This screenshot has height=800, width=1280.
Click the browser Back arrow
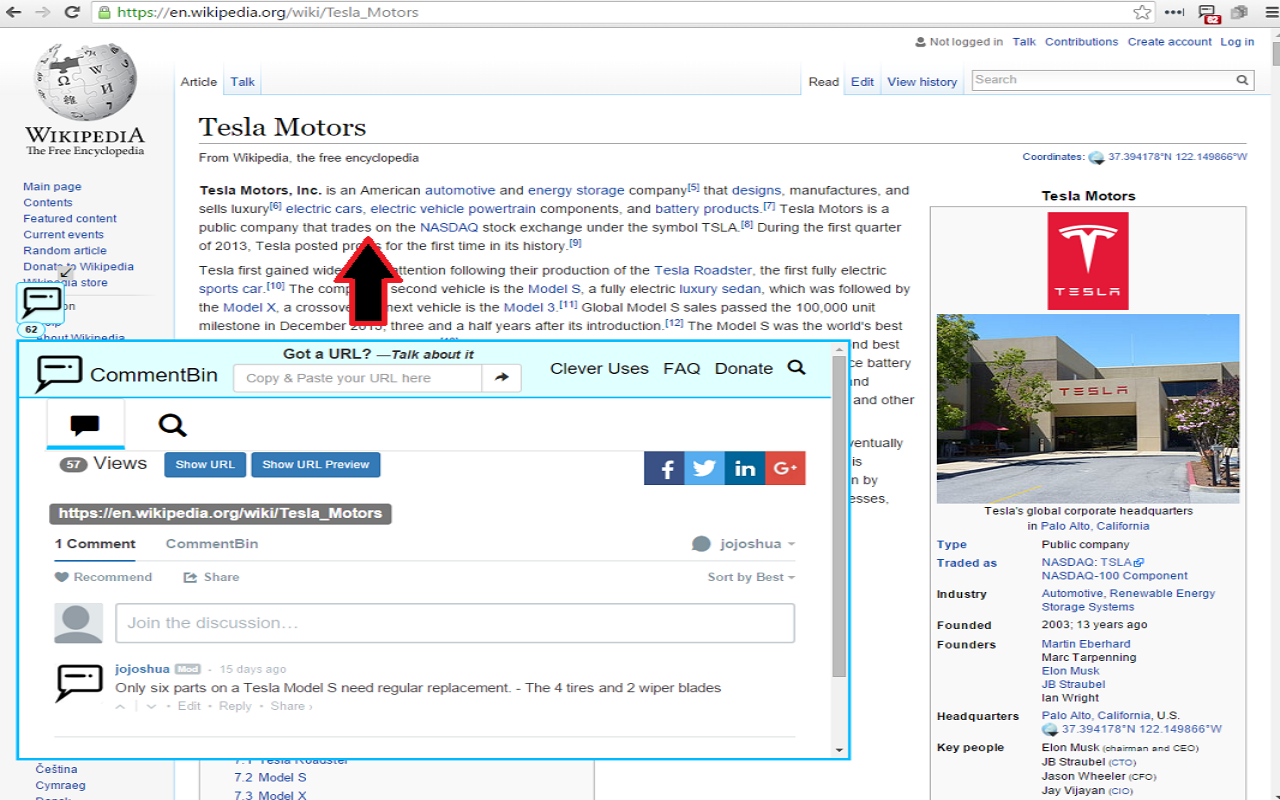tap(15, 12)
